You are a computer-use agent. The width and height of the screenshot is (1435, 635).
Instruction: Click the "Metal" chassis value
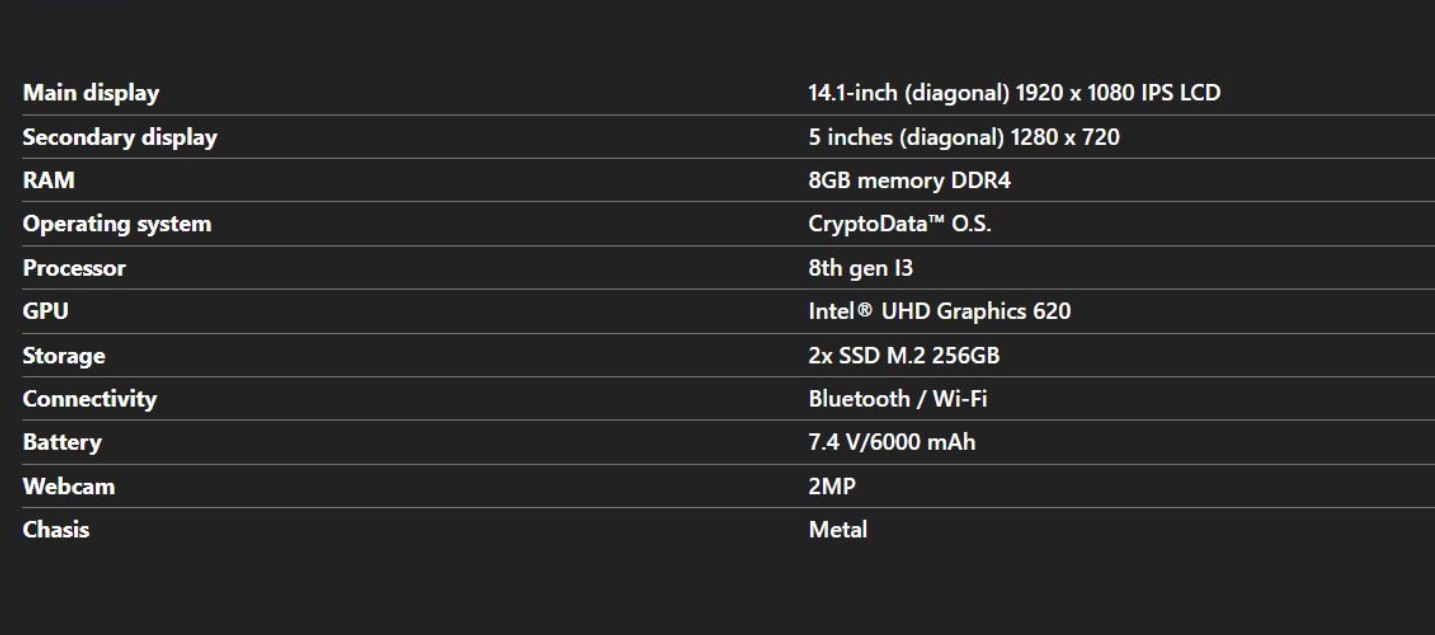[838, 530]
